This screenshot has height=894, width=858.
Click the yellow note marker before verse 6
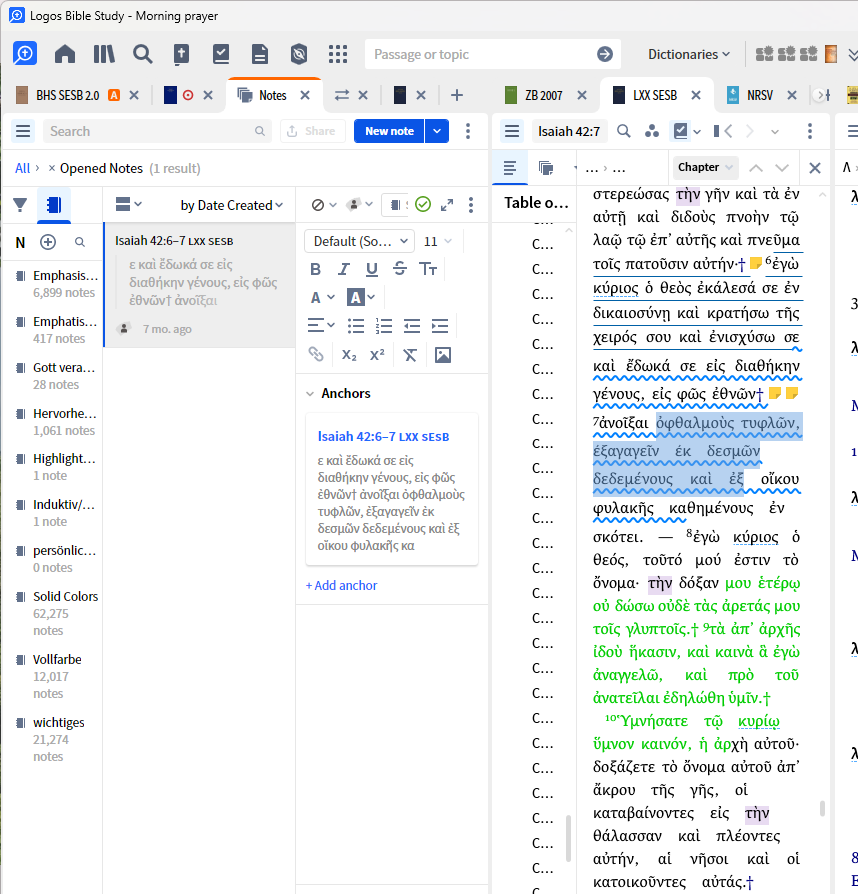click(756, 263)
